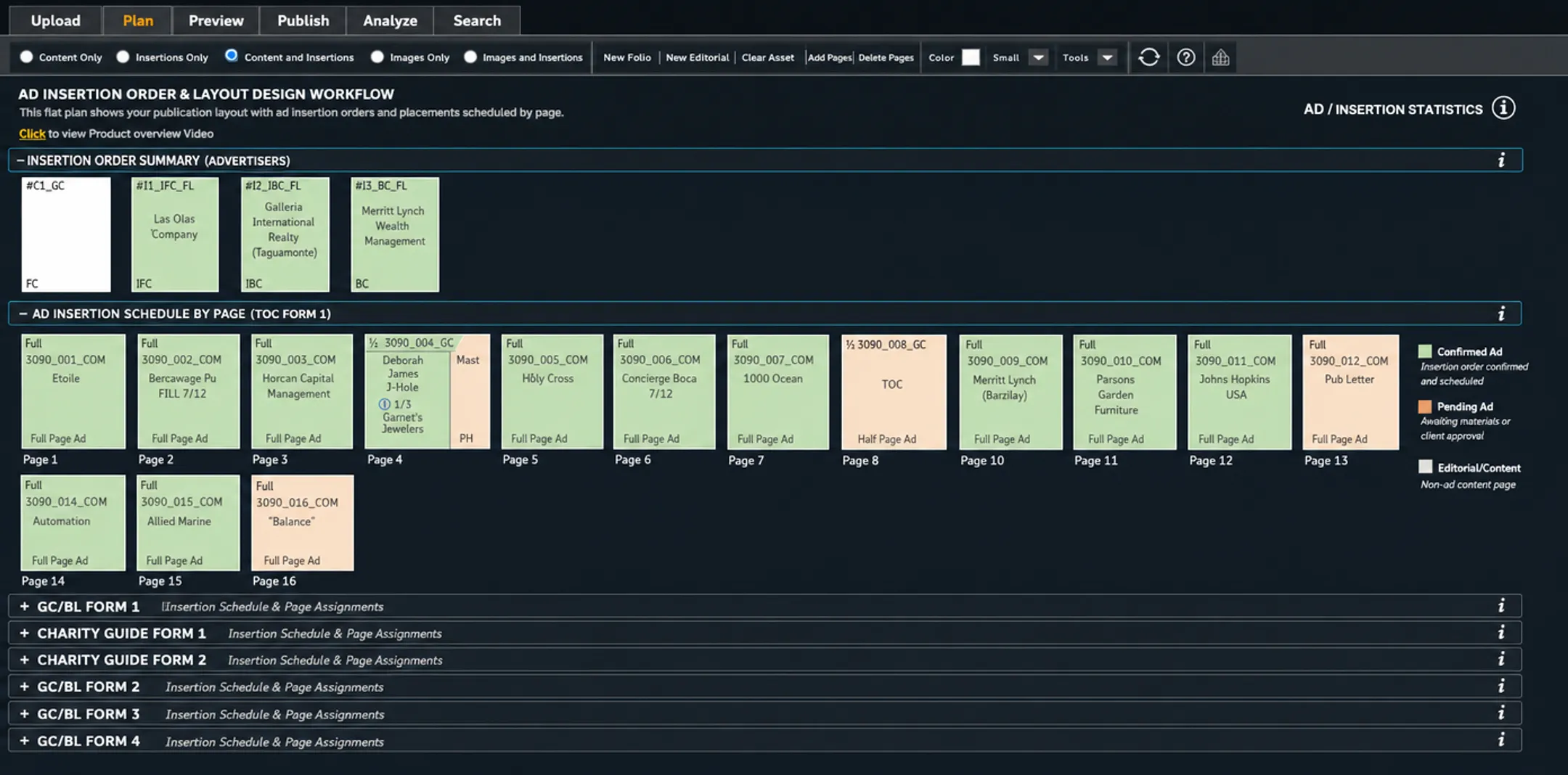This screenshot has width=1568, height=775.
Task: Click the 1/3 info icon on Page 4
Action: coord(385,404)
